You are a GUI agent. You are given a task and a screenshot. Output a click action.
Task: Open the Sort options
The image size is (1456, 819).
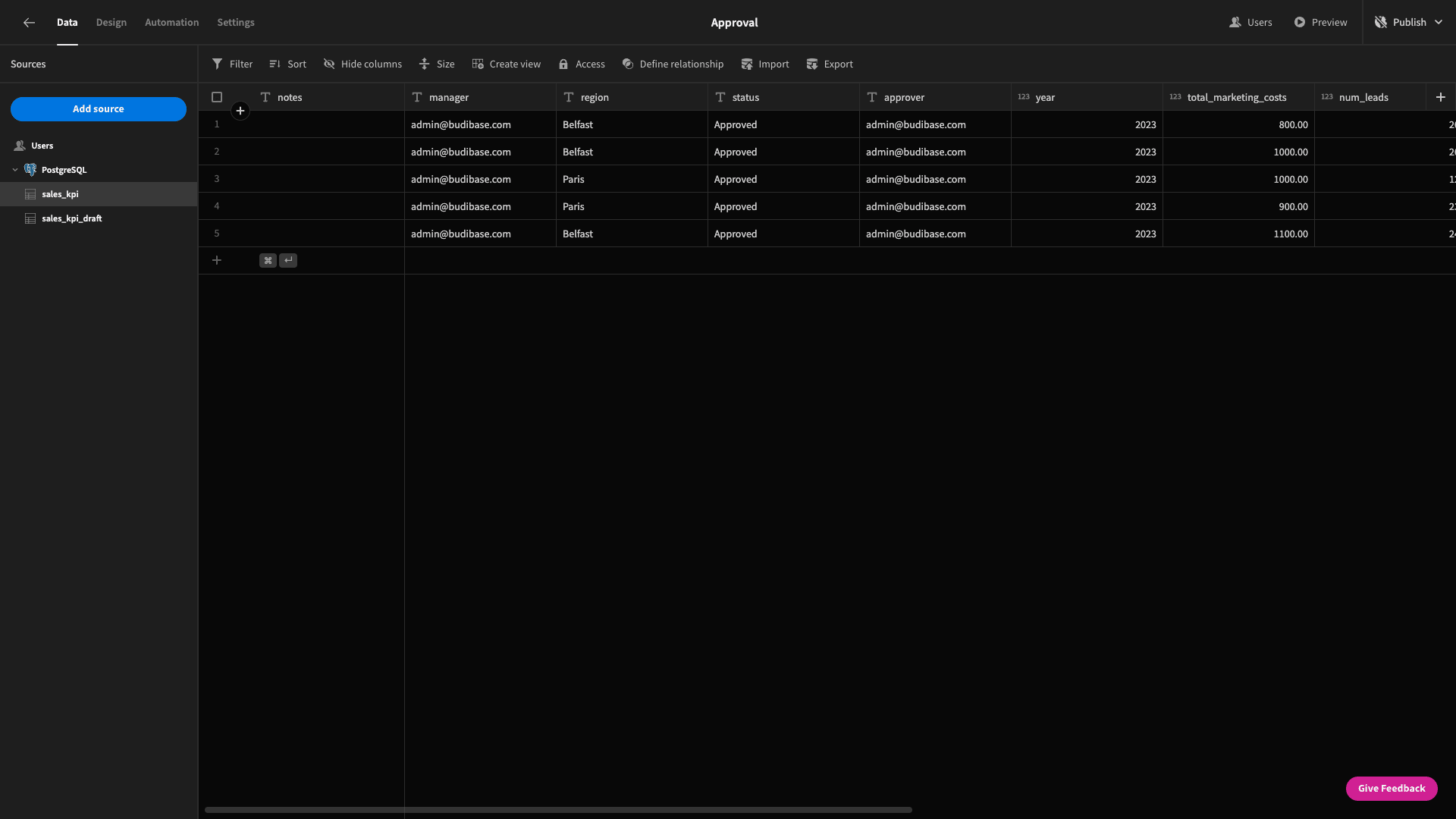tap(287, 64)
